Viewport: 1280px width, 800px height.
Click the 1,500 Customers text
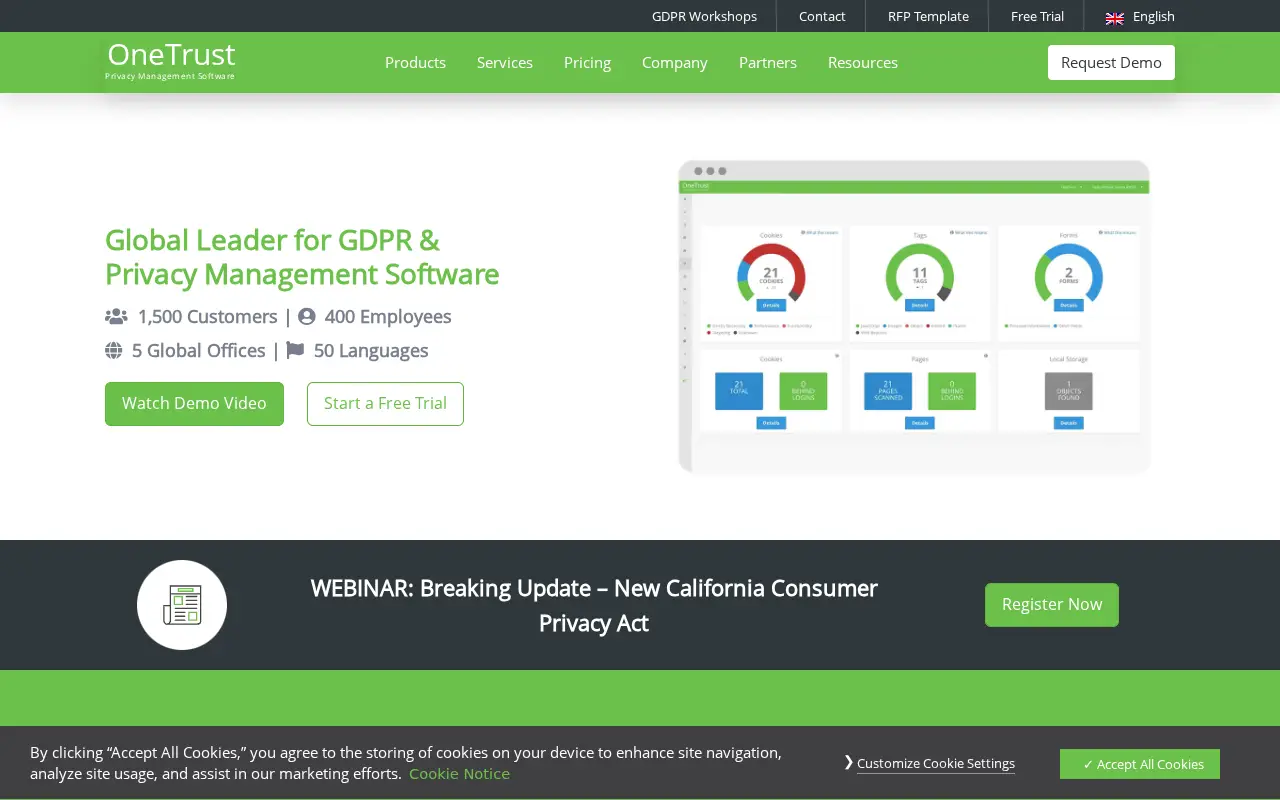click(208, 317)
